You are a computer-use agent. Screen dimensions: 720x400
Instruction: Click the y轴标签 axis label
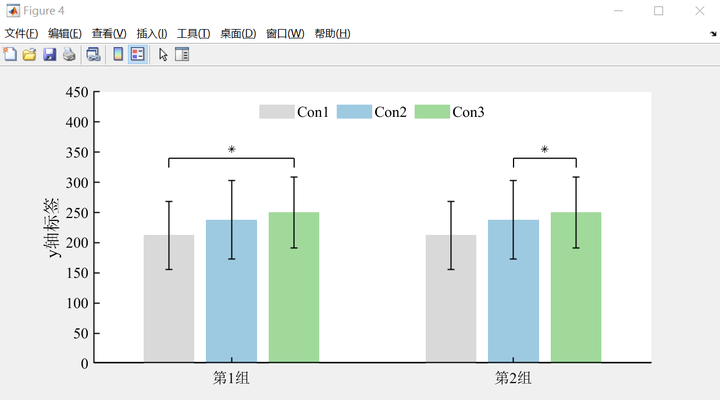54,228
